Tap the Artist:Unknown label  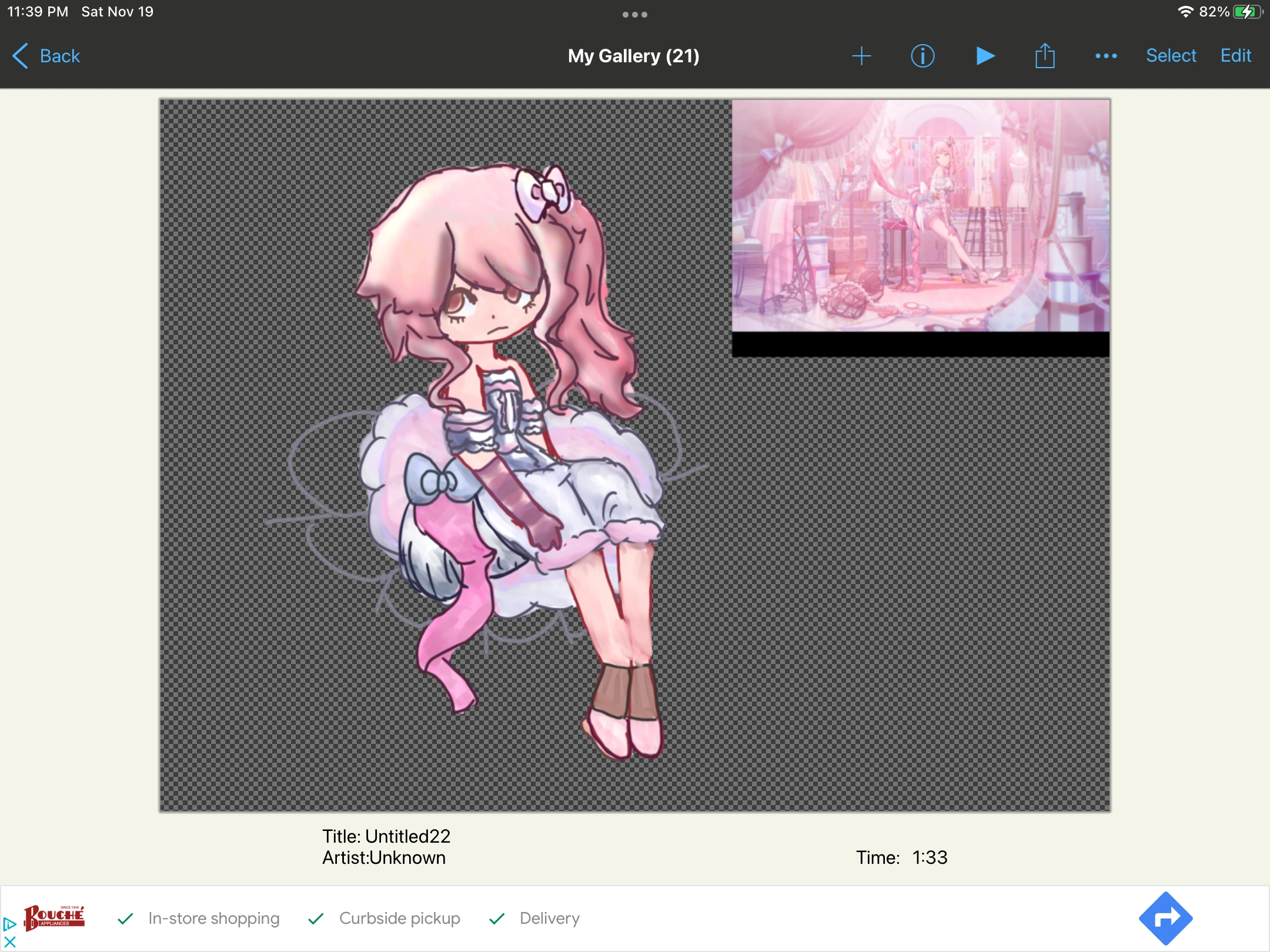(384, 858)
